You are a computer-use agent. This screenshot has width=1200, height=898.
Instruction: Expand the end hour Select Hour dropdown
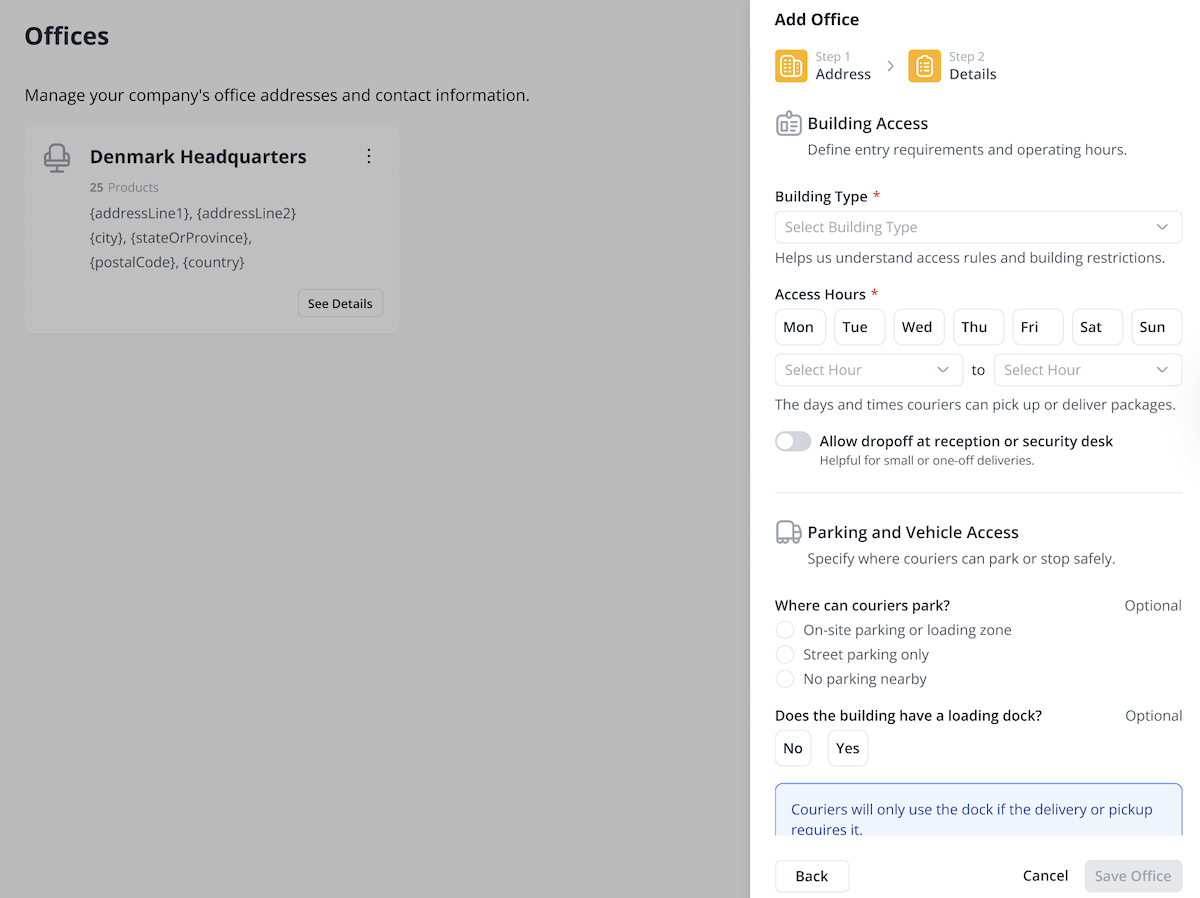(1088, 370)
